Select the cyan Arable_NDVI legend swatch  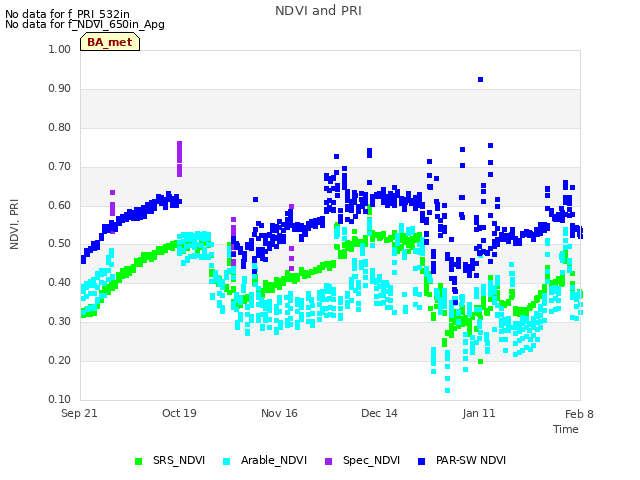pos(227,461)
